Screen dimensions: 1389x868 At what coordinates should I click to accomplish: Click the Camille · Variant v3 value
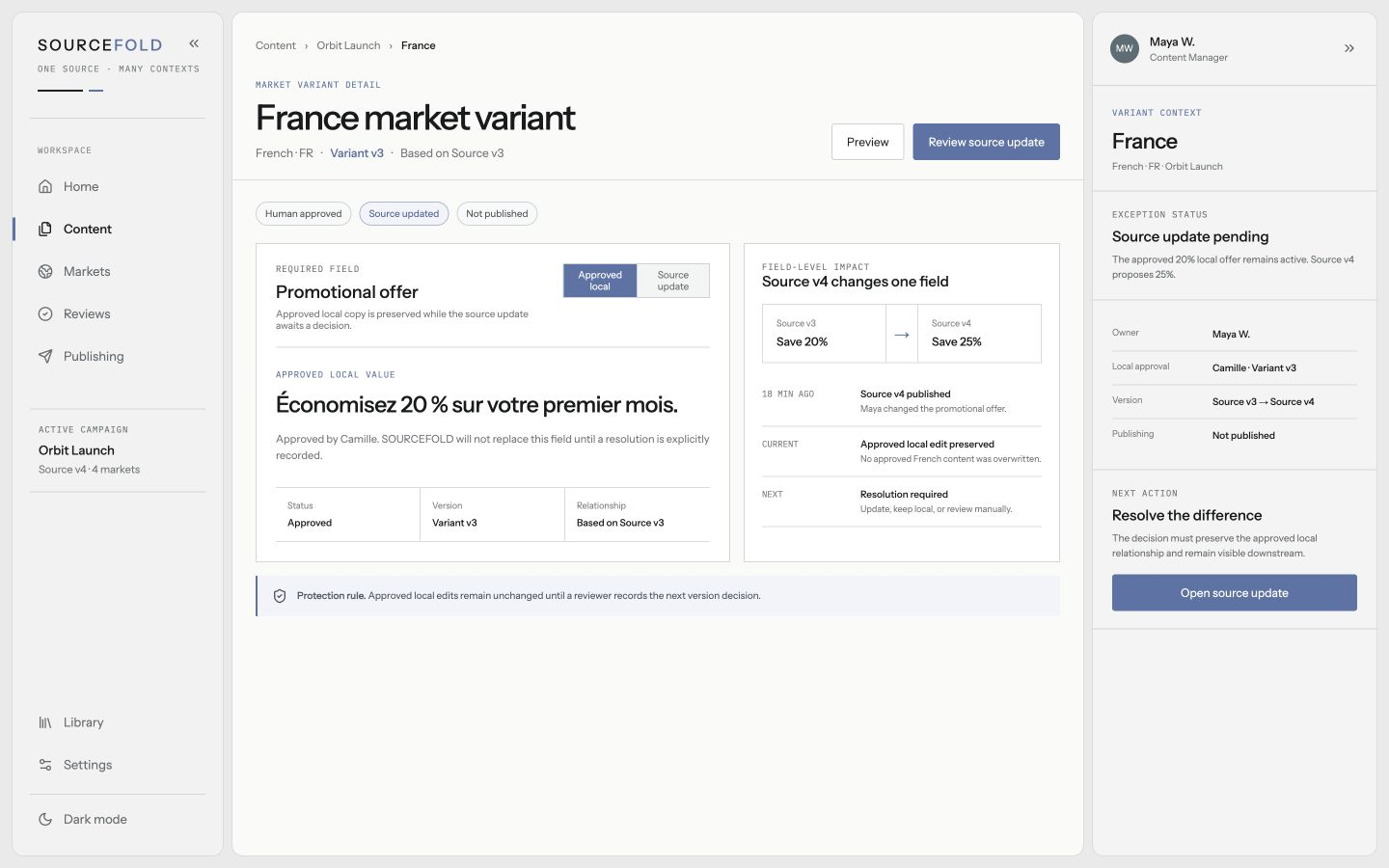coord(1254,368)
